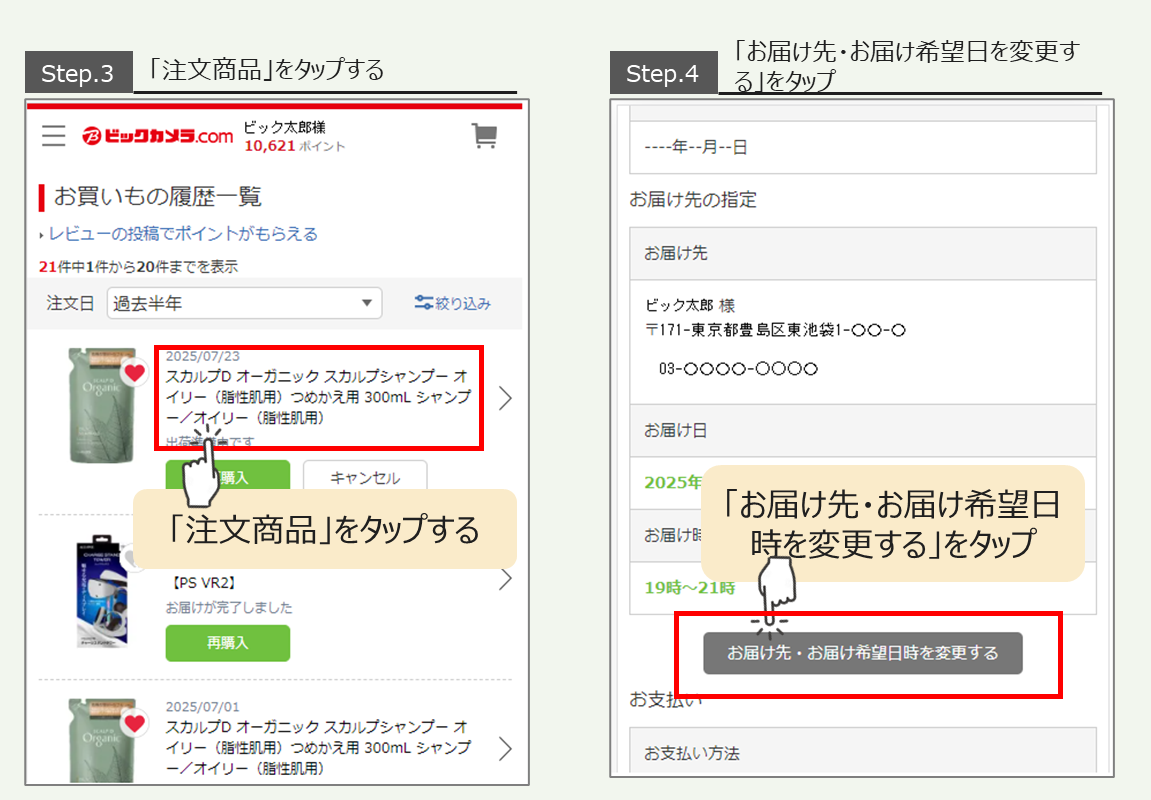Expand the PS VR2 order with its chevron
This screenshot has width=1151, height=800.
[x=505, y=578]
